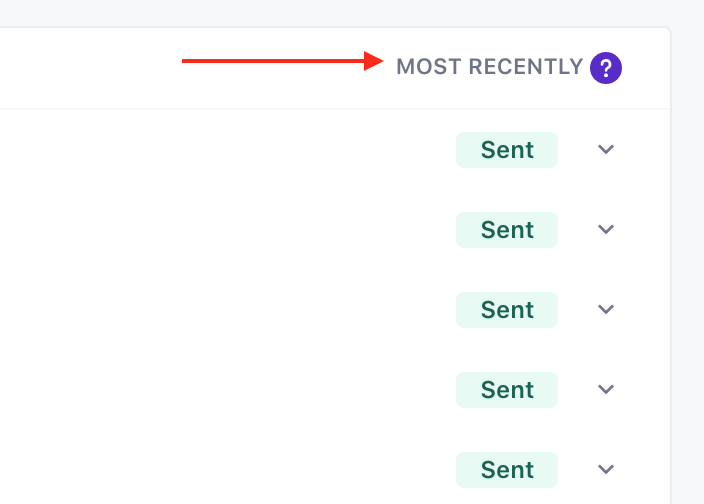704x504 pixels.
Task: Click the third Sent status badge
Action: (507, 310)
